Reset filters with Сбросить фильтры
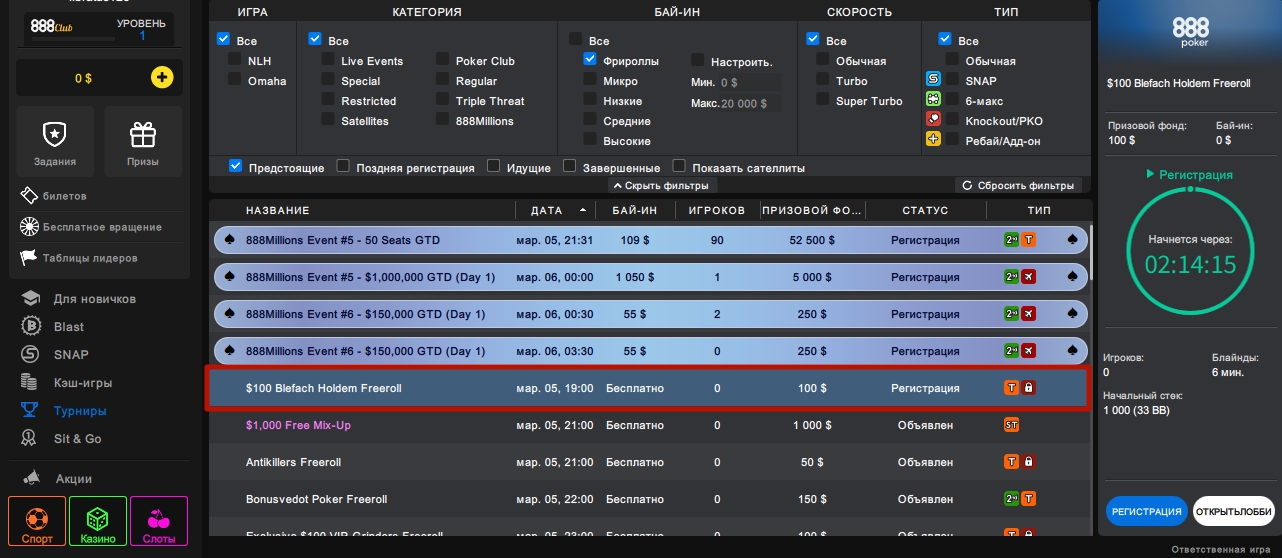Viewport: 1282px width, 558px height. (x=1019, y=186)
